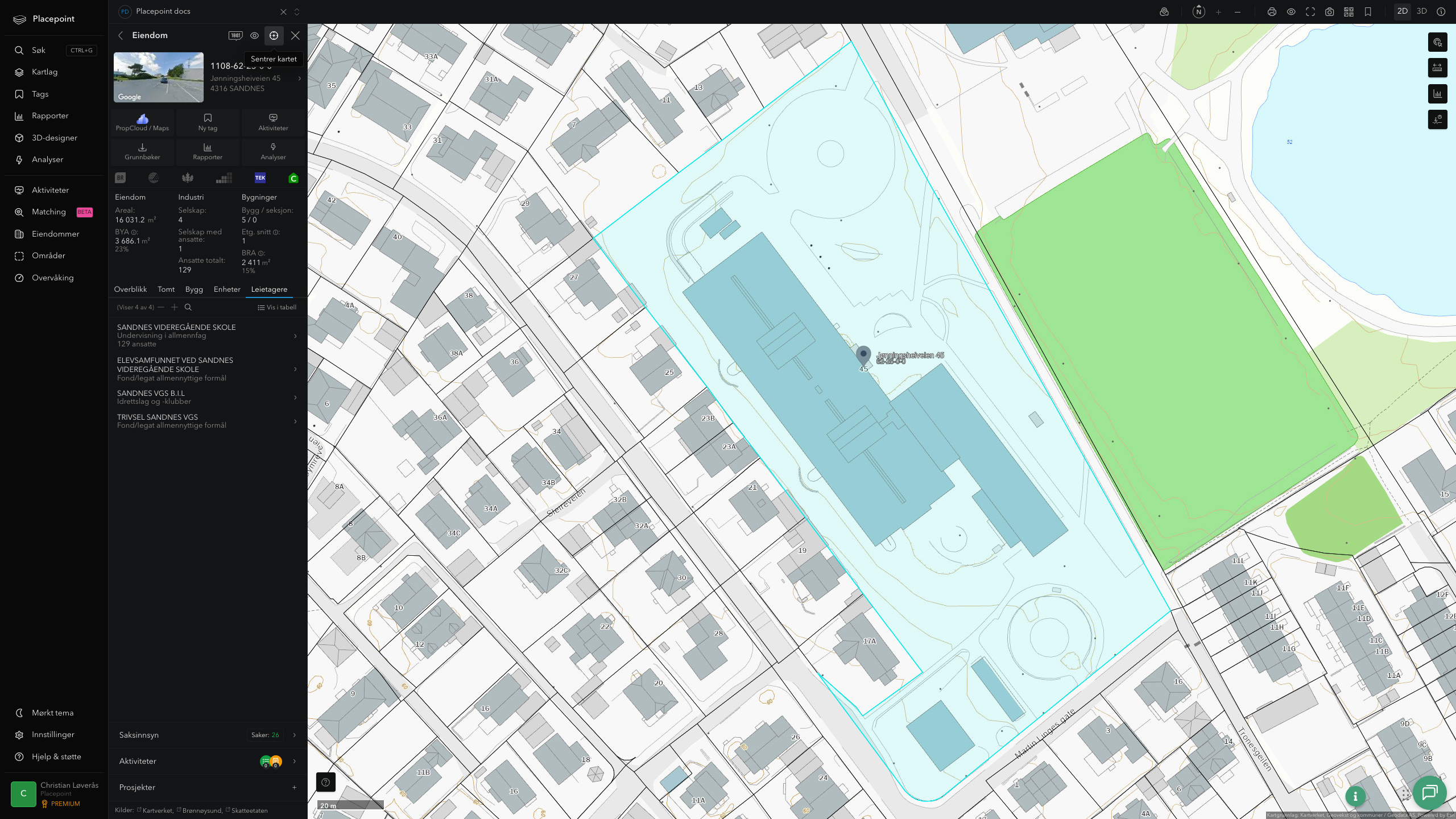This screenshot has height=819, width=1456.
Task: Open Overvåking in sidebar
Action: (x=54, y=278)
